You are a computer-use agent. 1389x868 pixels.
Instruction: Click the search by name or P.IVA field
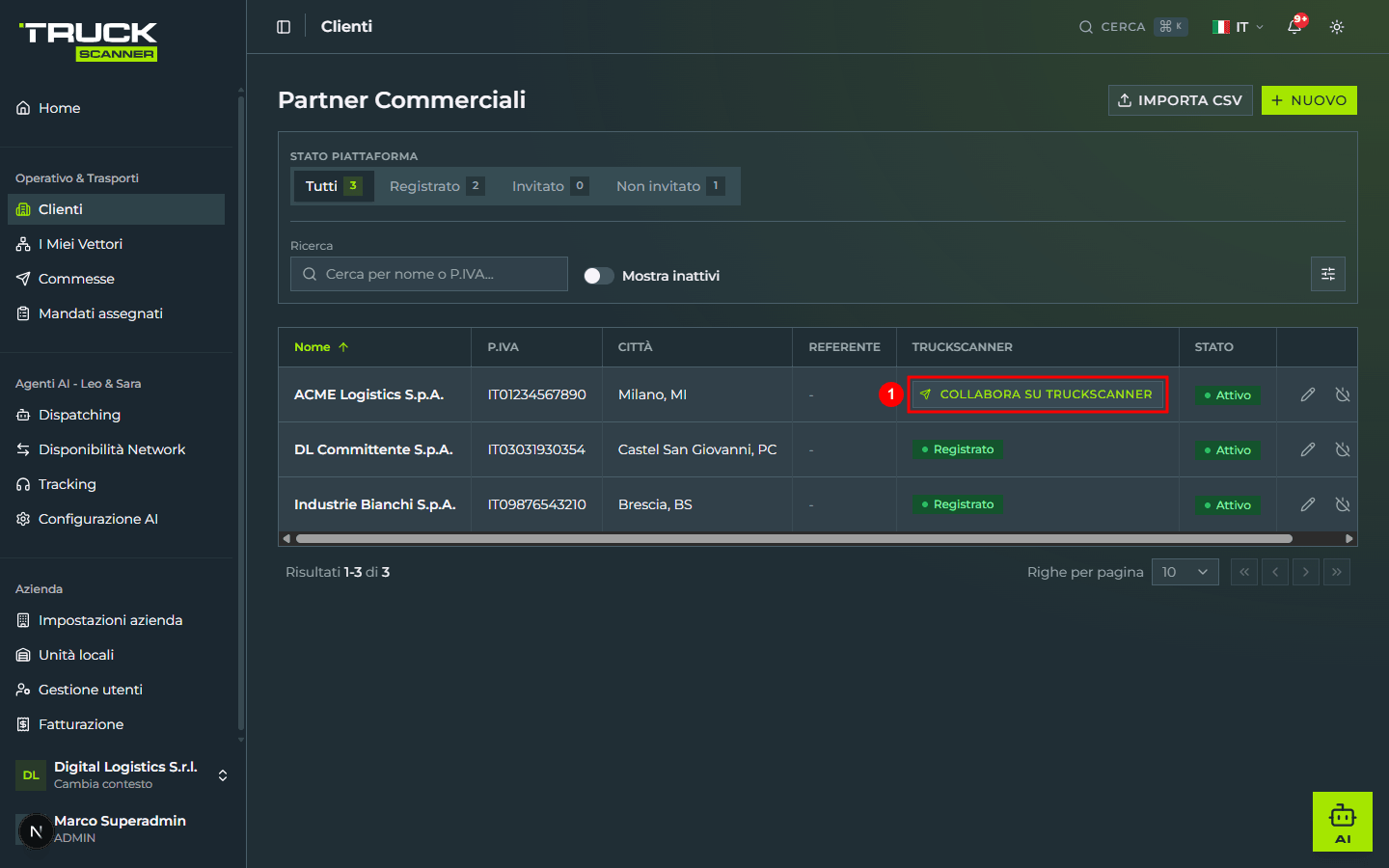point(429,274)
